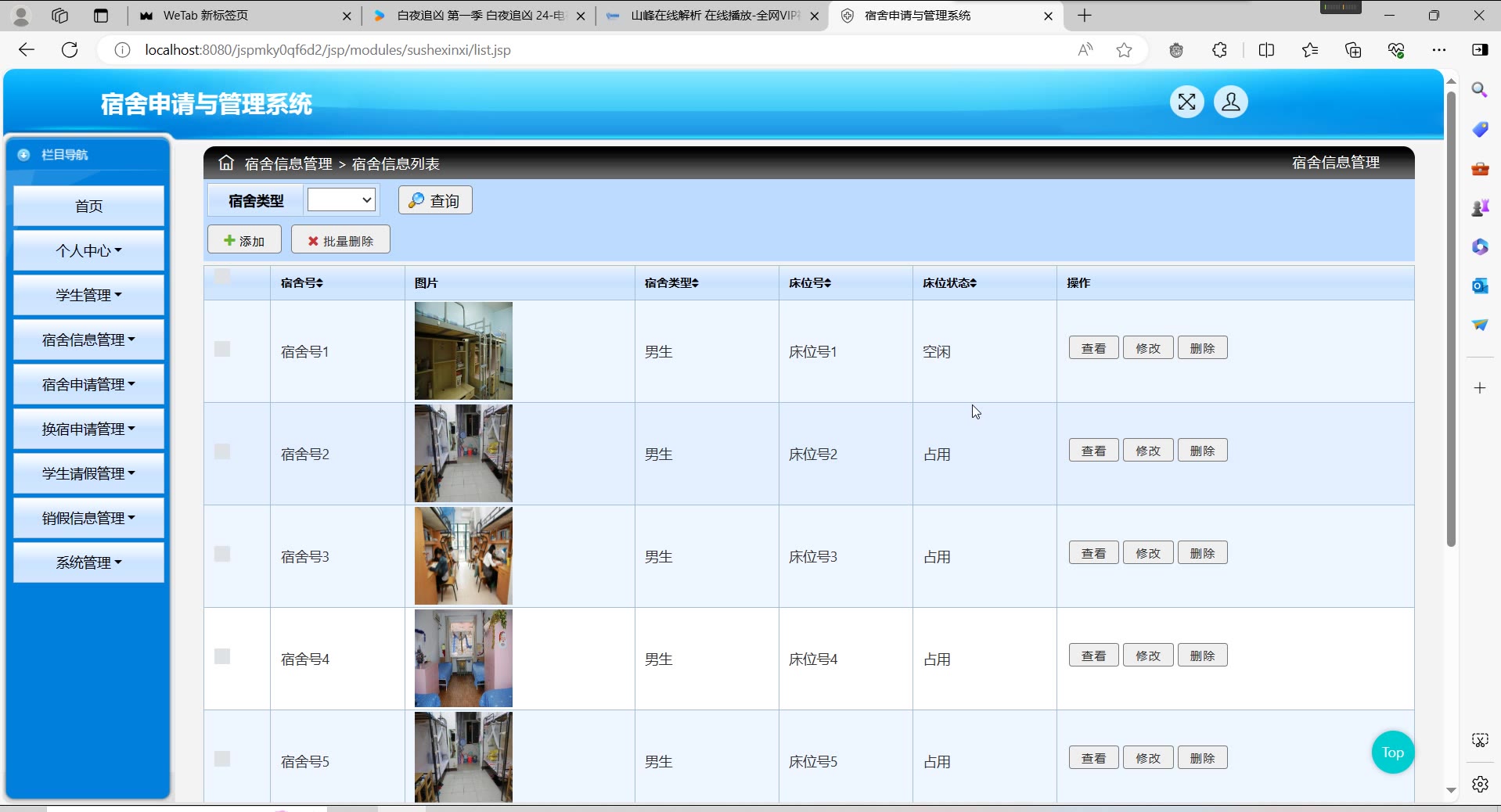Close the 白夜追凶 browser tab
The width and height of the screenshot is (1501, 812).
coord(580,16)
